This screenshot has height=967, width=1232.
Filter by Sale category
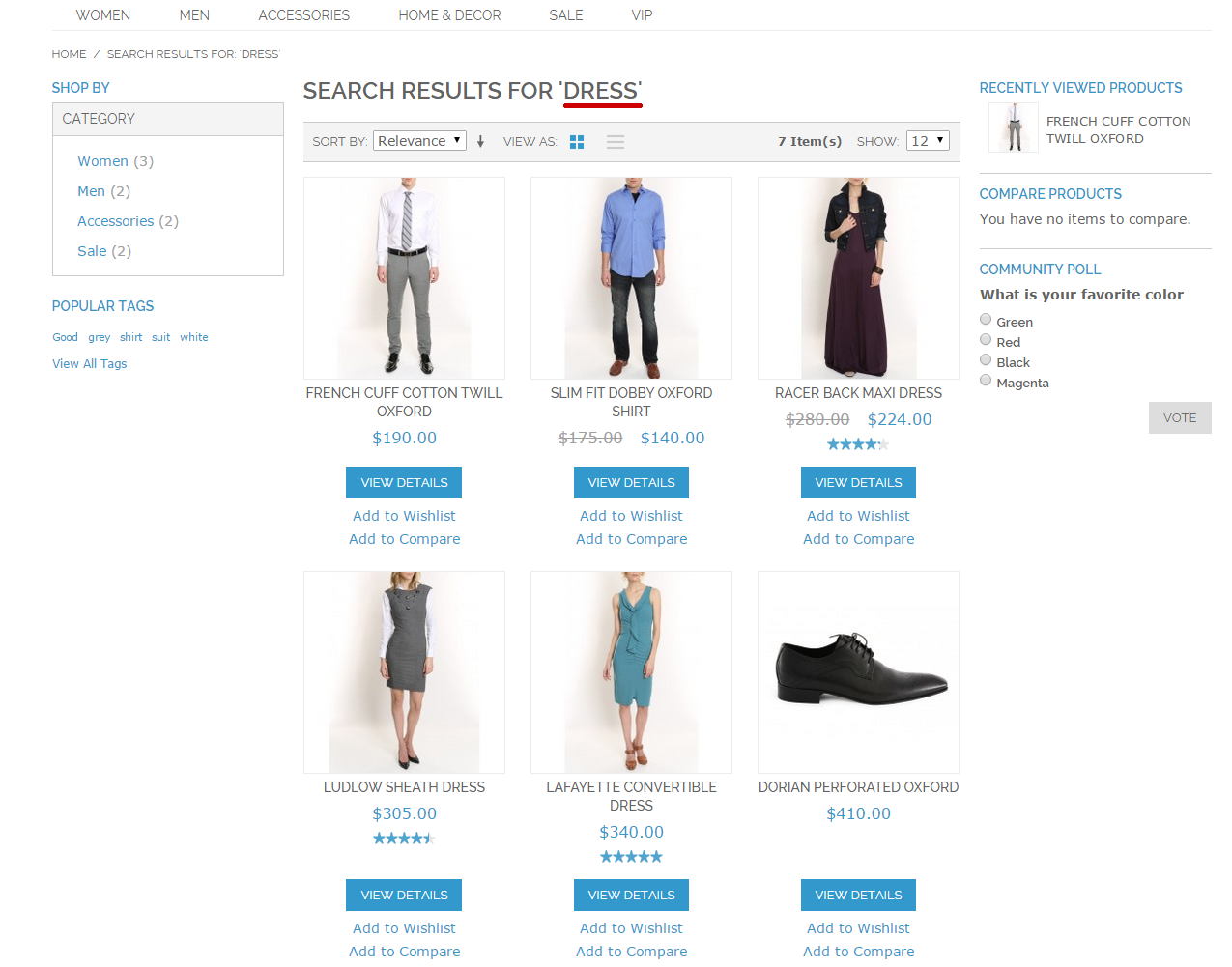[x=92, y=251]
